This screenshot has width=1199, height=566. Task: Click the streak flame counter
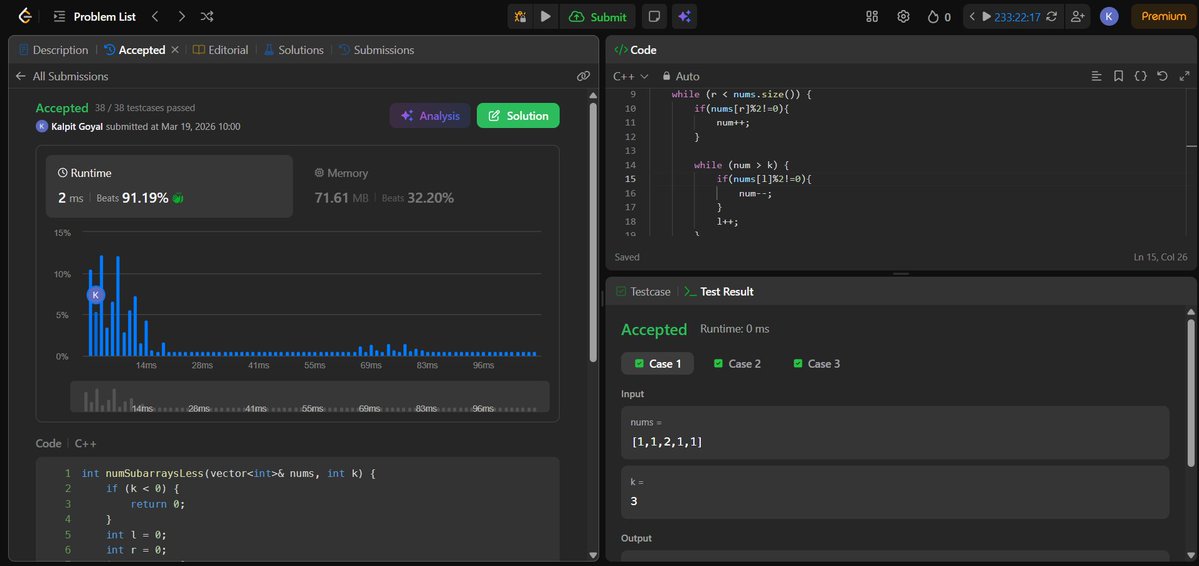(939, 16)
